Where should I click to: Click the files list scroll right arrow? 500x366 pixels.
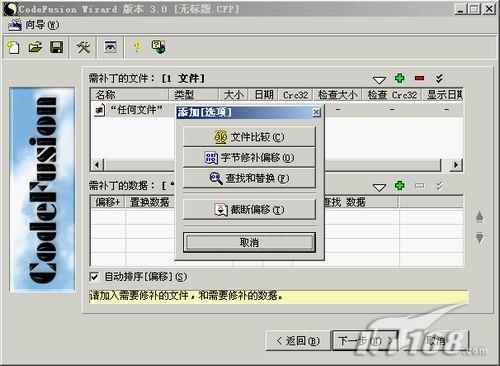click(456, 165)
